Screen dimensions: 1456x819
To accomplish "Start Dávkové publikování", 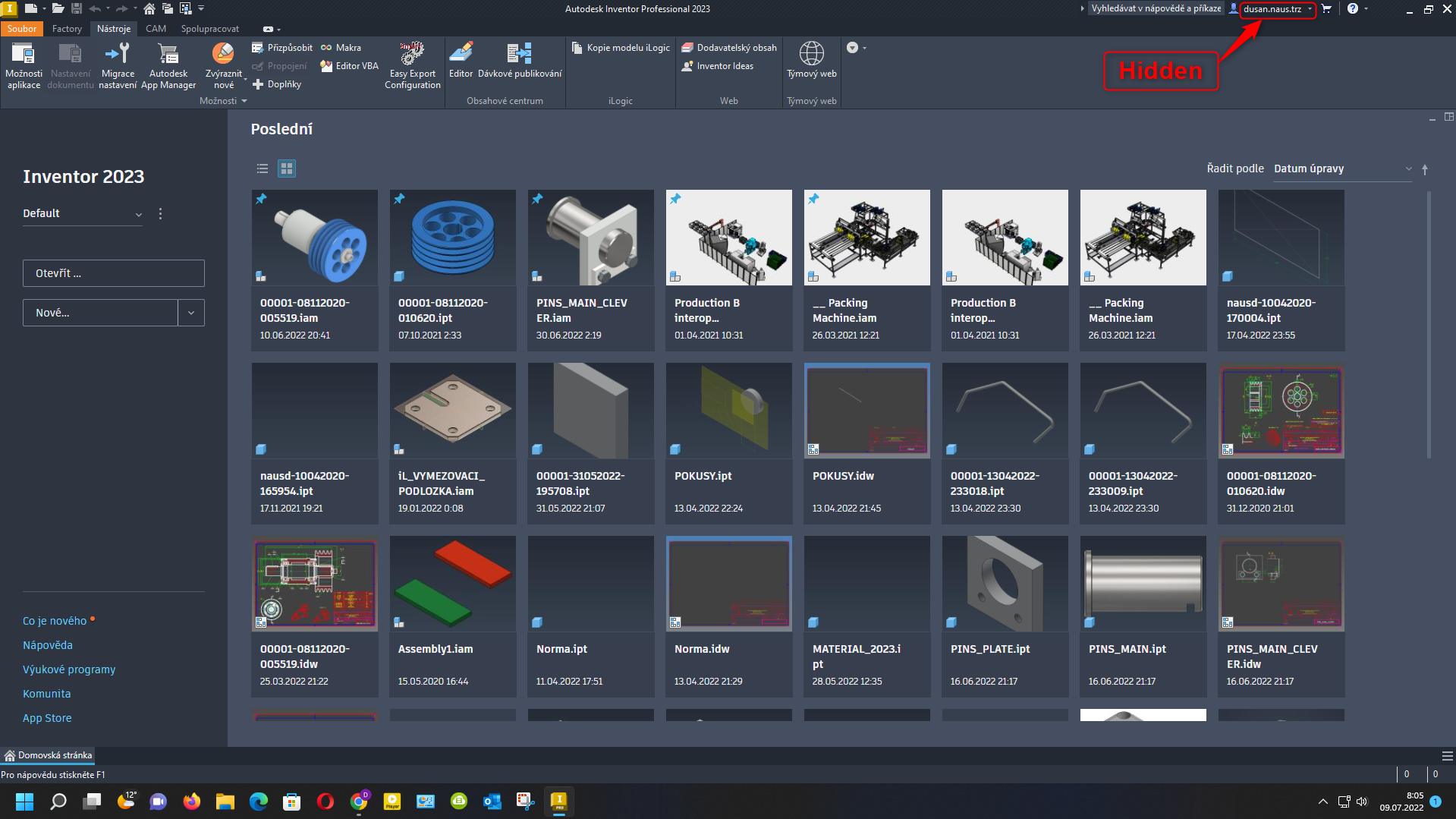I will click(x=519, y=61).
